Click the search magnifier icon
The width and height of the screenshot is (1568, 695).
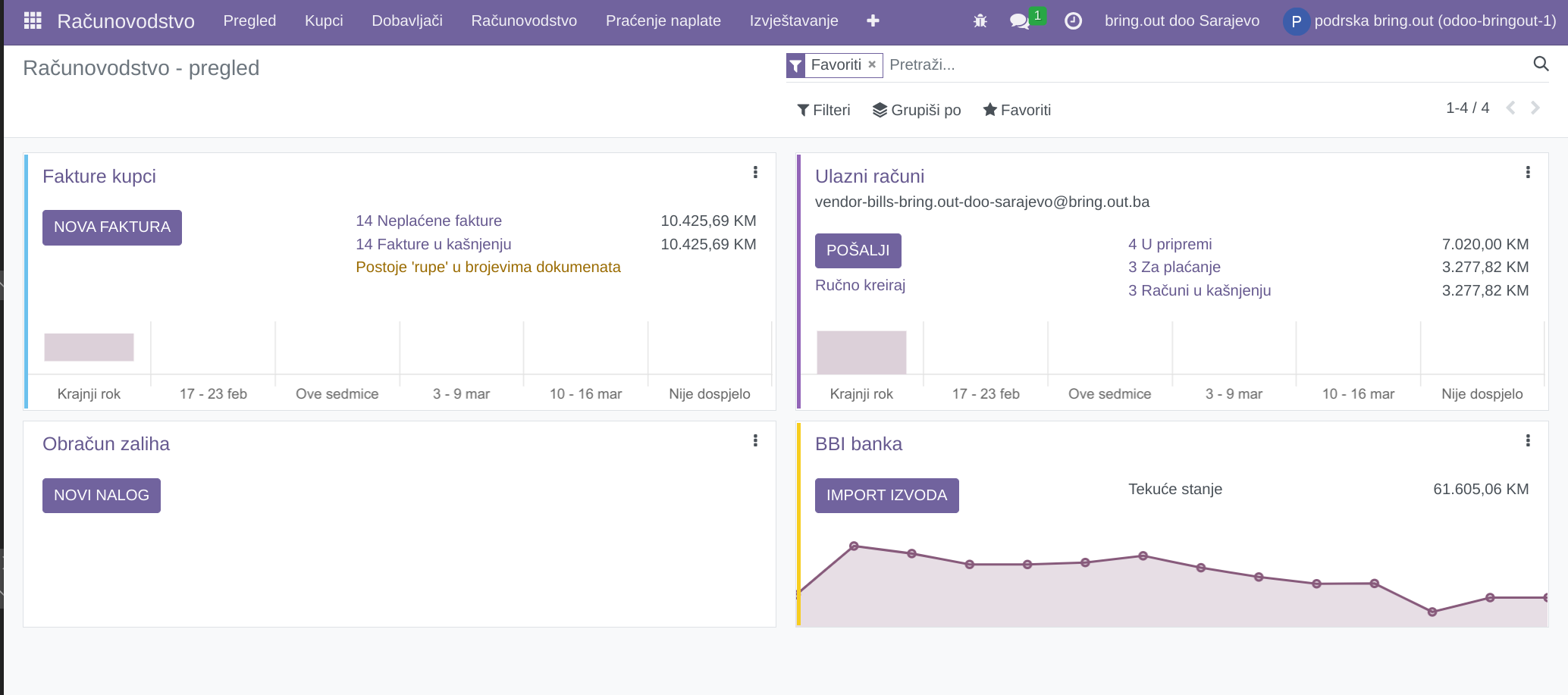(x=1541, y=64)
